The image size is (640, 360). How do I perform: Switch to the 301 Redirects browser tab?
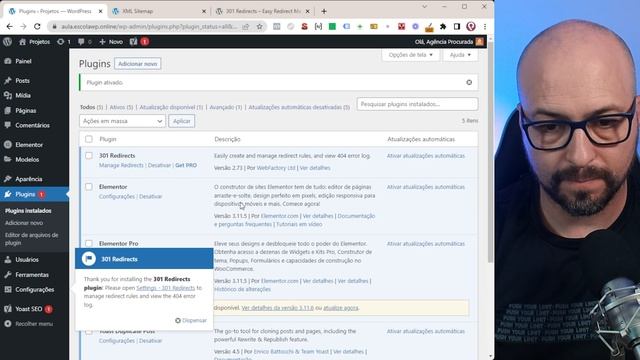click(x=263, y=11)
